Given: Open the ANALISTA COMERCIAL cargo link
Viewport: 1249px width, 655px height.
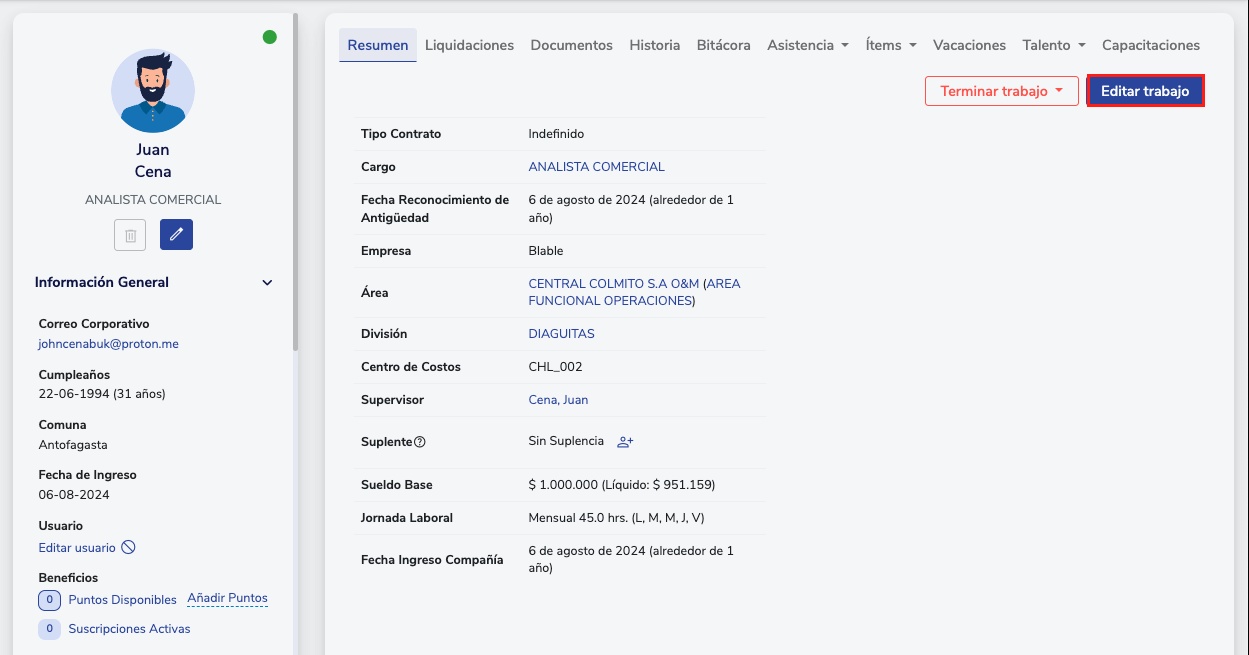Looking at the screenshot, I should click(596, 167).
